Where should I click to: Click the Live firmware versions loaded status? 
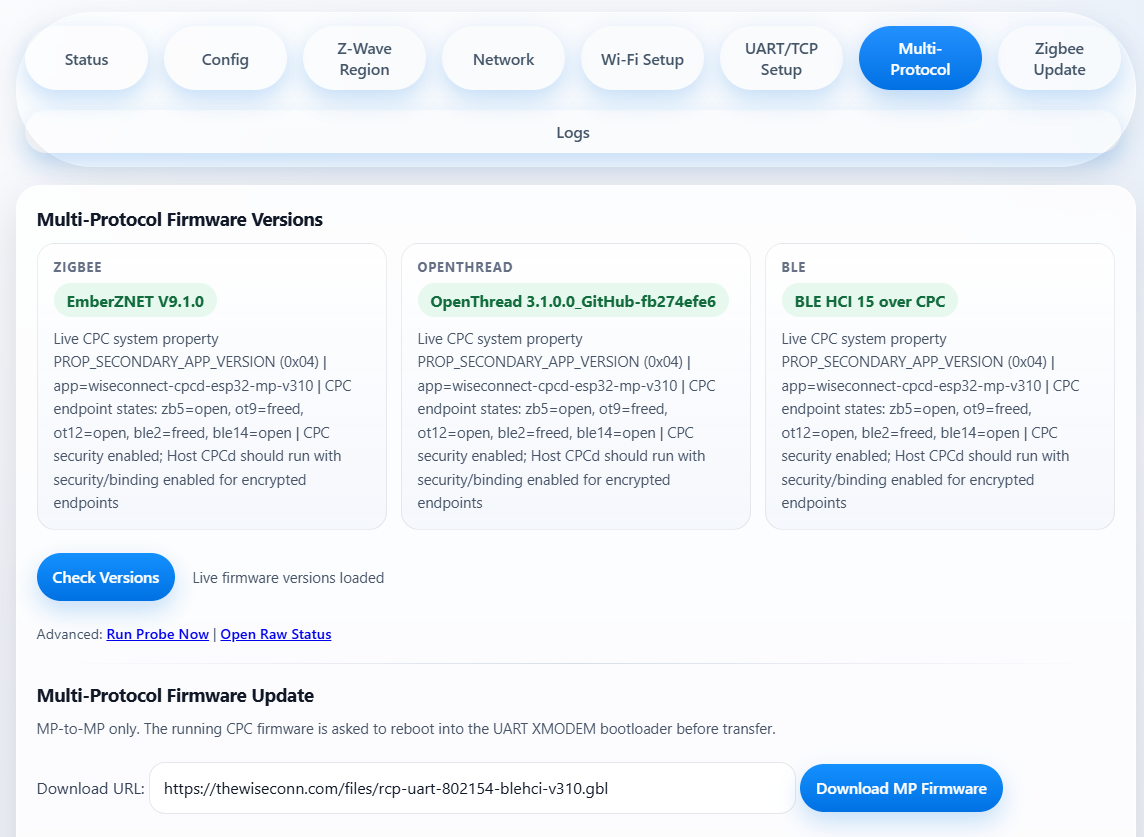click(x=288, y=578)
